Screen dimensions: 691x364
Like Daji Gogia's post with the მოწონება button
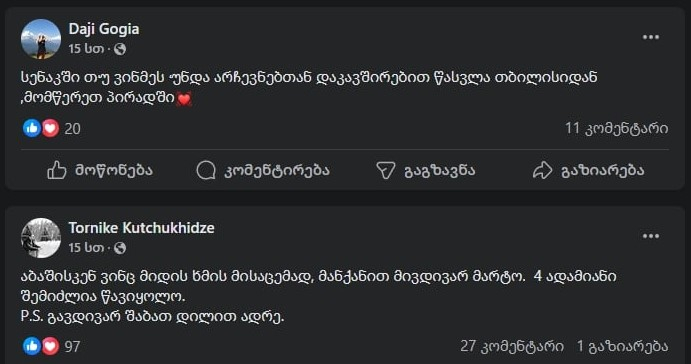[x=100, y=170]
